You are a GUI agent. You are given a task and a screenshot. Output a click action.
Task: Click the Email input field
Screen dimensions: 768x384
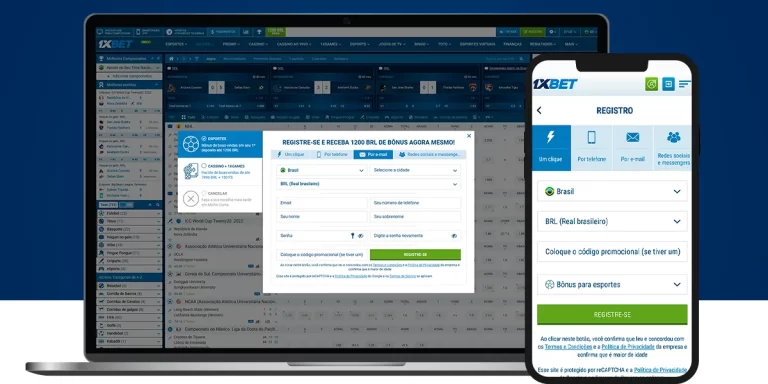click(322, 203)
